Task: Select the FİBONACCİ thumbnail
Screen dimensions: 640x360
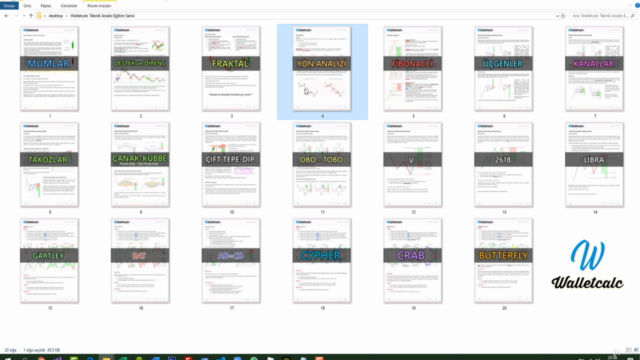Action: click(x=413, y=69)
